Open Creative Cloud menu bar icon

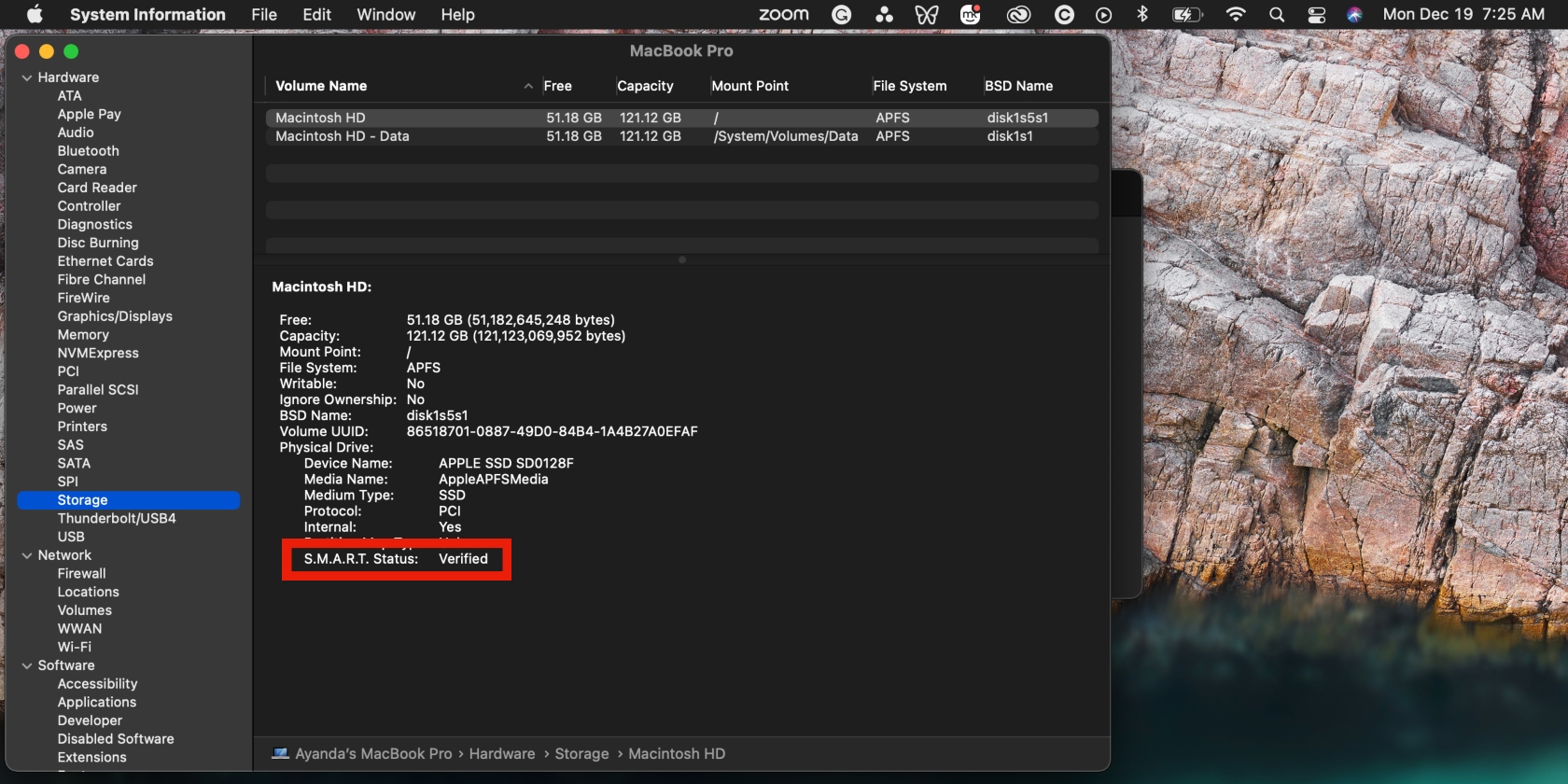pos(1018,14)
